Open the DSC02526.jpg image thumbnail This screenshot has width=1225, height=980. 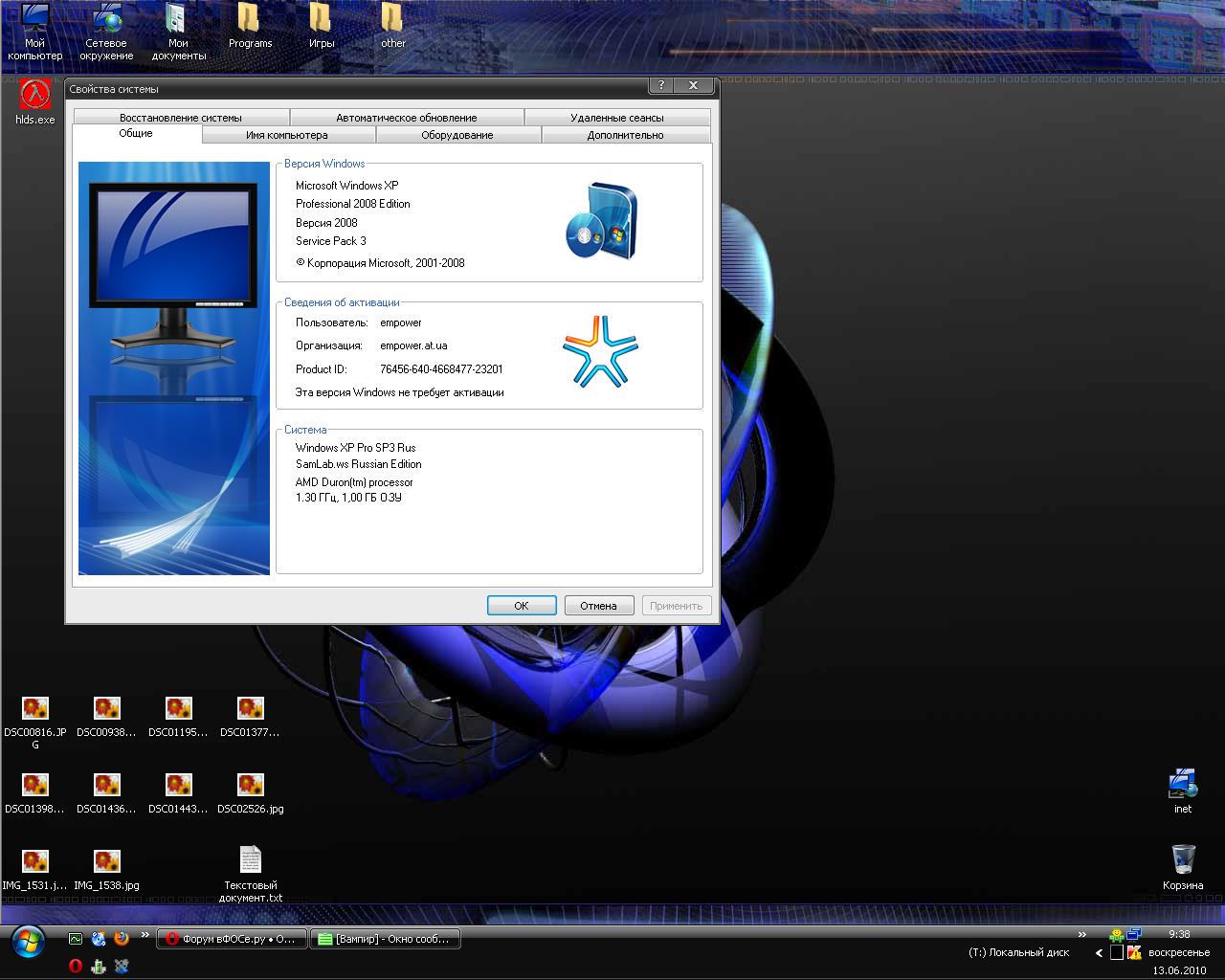(251, 786)
